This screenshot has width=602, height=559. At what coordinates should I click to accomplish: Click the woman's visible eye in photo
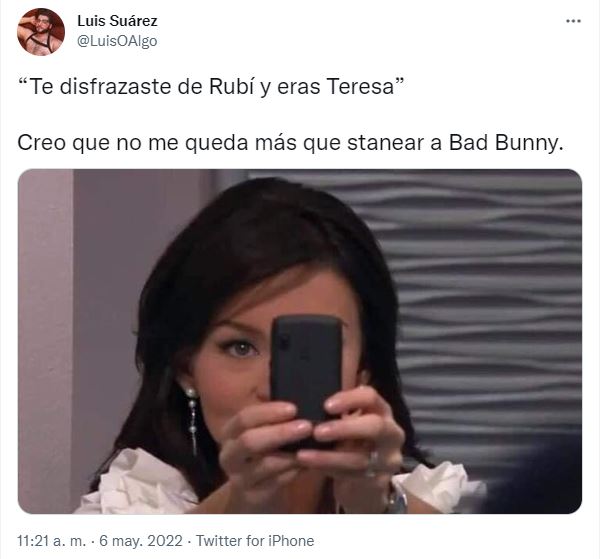pos(240,348)
